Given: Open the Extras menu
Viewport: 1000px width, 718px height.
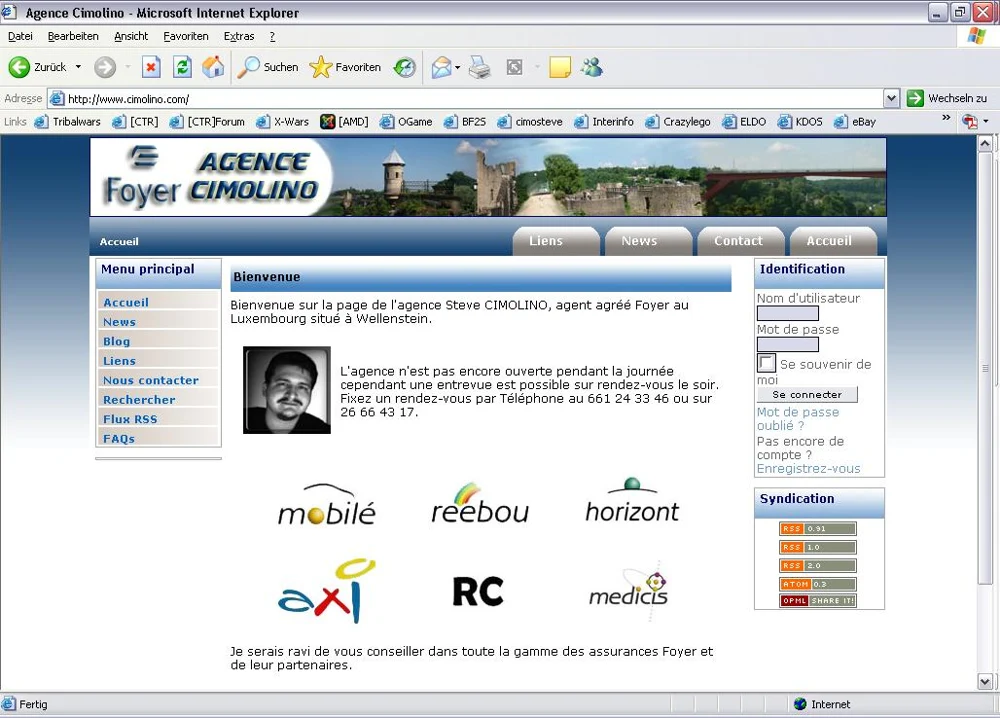Looking at the screenshot, I should click(x=239, y=36).
